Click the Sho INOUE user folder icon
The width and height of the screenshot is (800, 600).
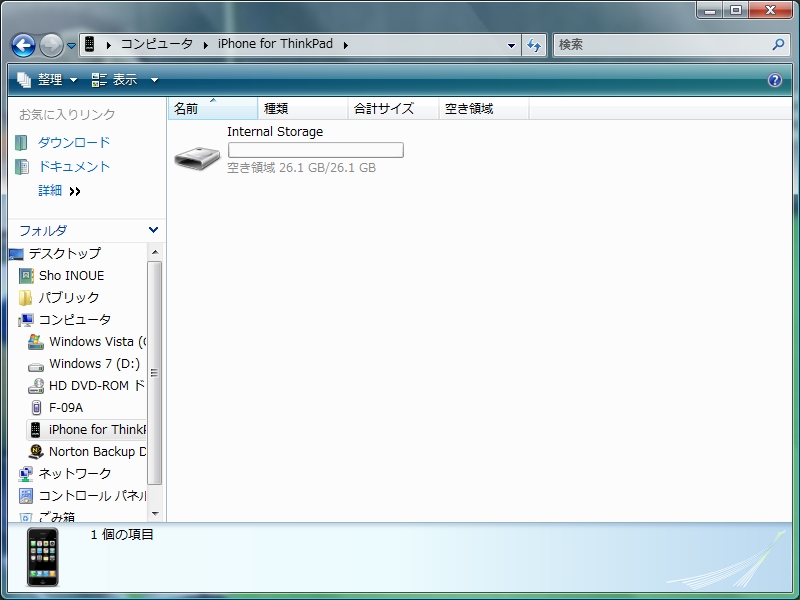coord(26,276)
